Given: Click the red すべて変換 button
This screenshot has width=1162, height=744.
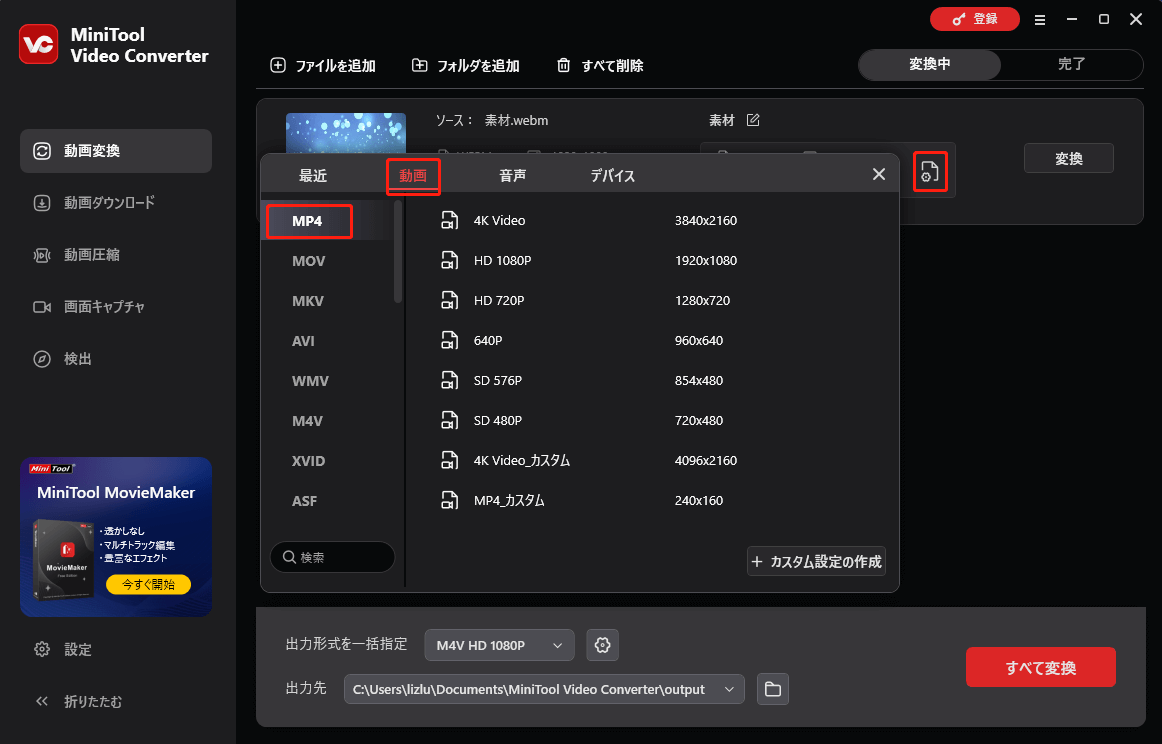Looking at the screenshot, I should point(1040,667).
